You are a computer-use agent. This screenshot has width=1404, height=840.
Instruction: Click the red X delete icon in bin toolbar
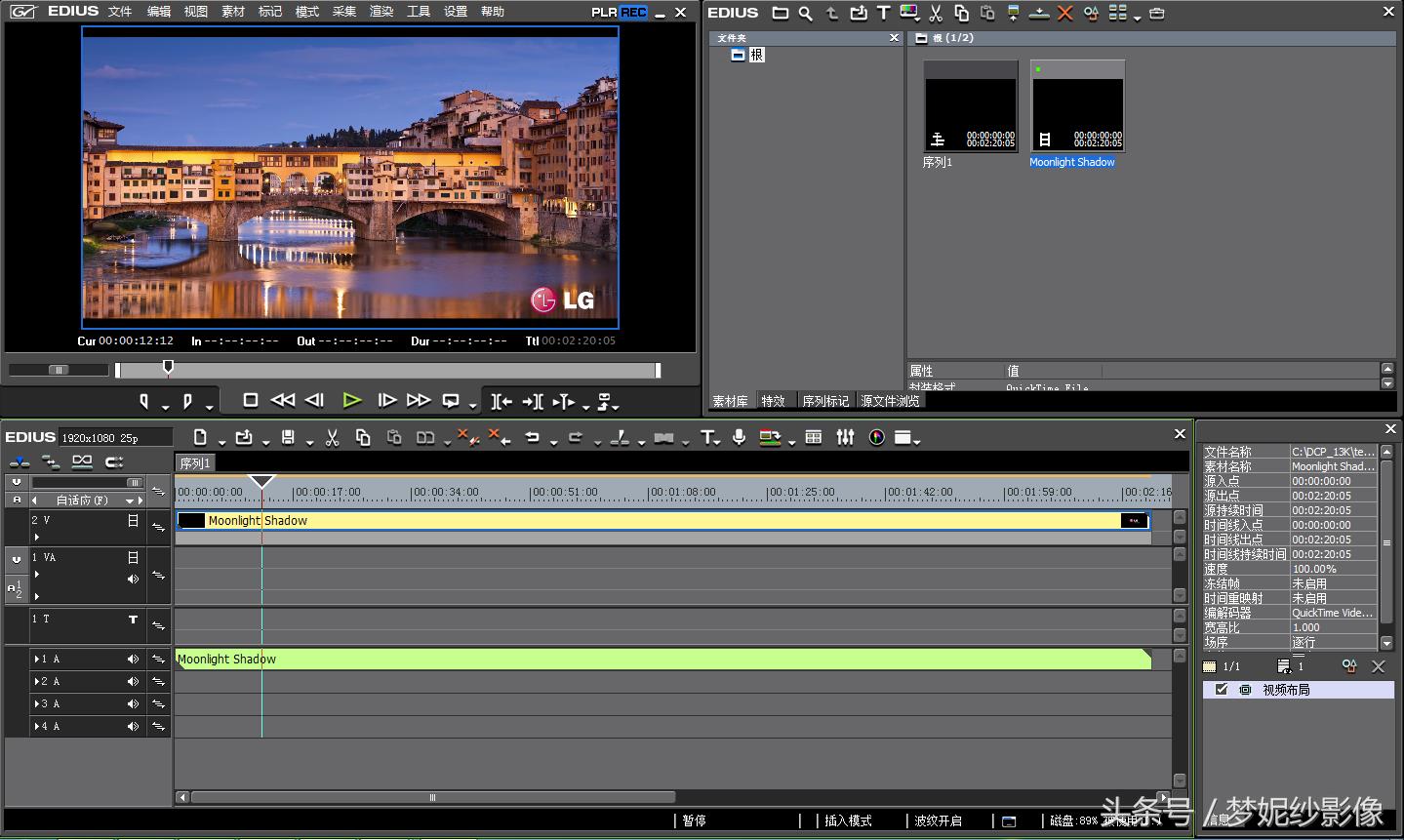pos(1065,13)
